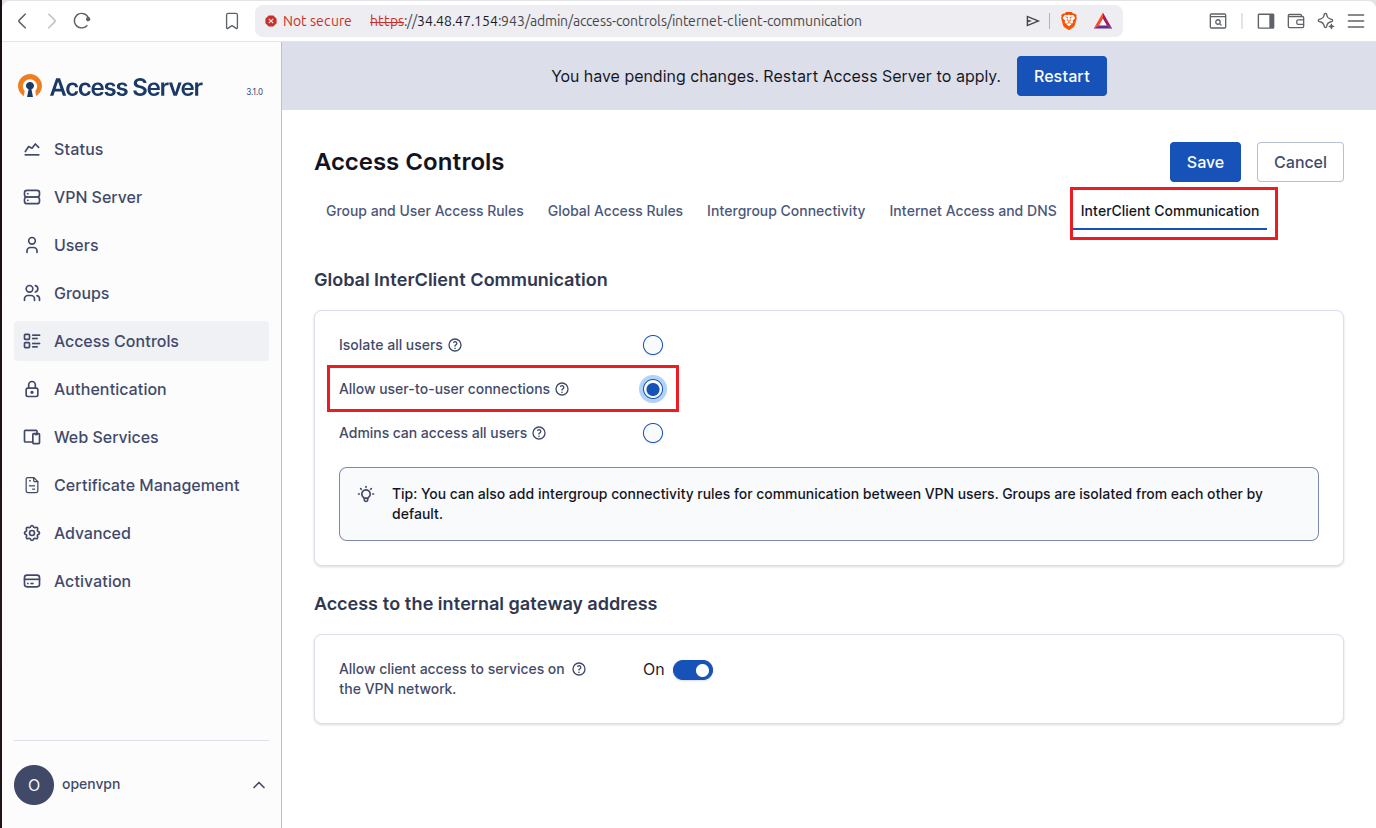Select Admins can access all users radio
This screenshot has width=1376, height=828.
tap(653, 433)
